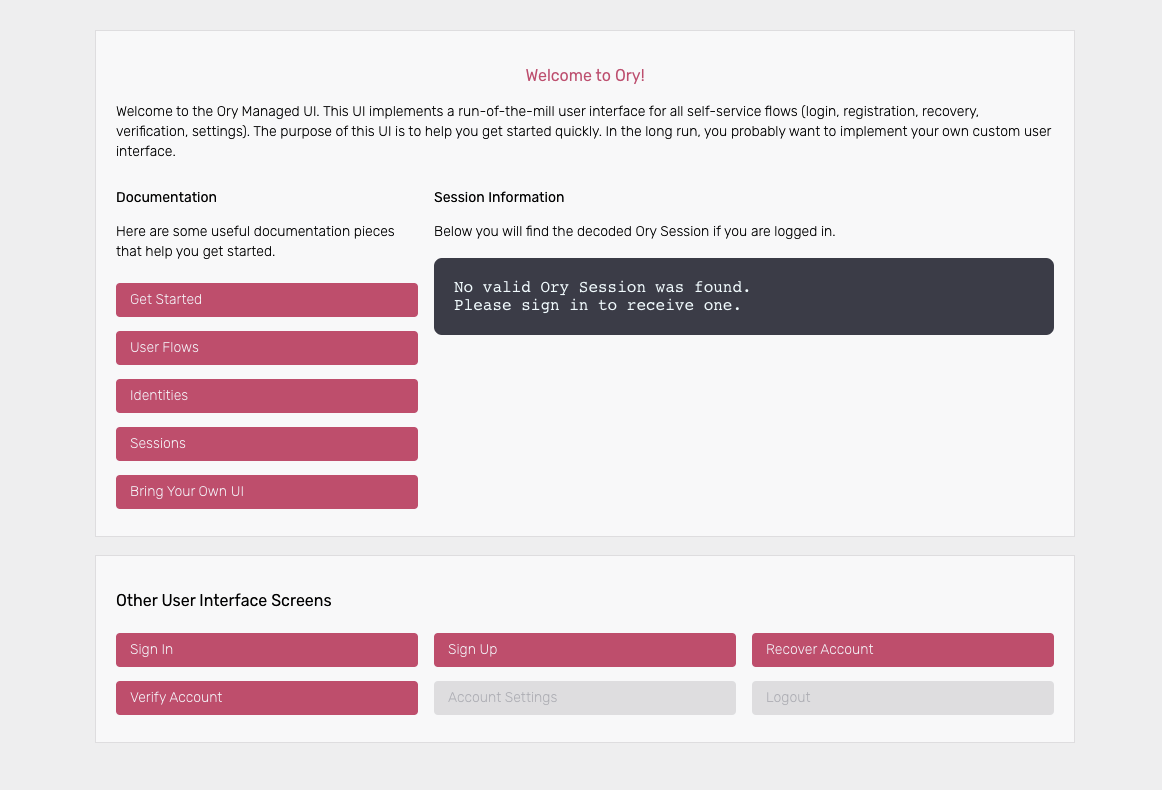Open the Sign In screen
Image resolution: width=1162 pixels, height=790 pixels.
[x=267, y=650]
